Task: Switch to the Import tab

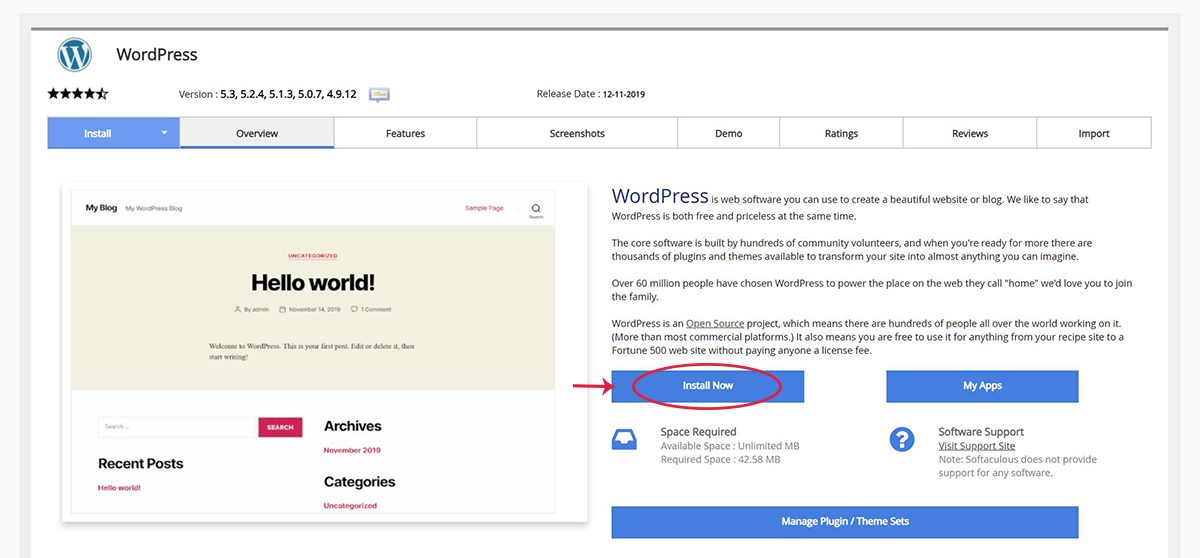Action: pos(1094,133)
